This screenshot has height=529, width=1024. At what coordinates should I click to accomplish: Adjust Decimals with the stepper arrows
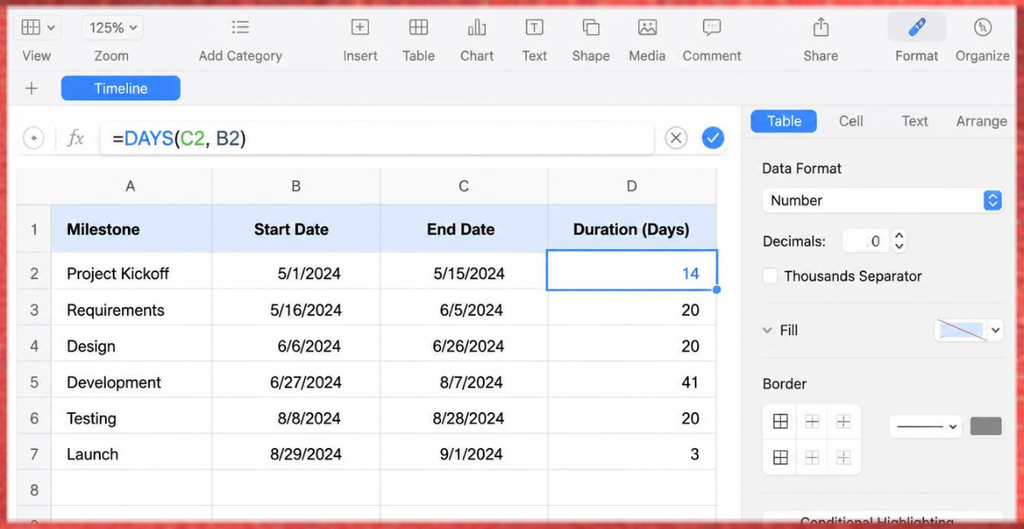(899, 241)
